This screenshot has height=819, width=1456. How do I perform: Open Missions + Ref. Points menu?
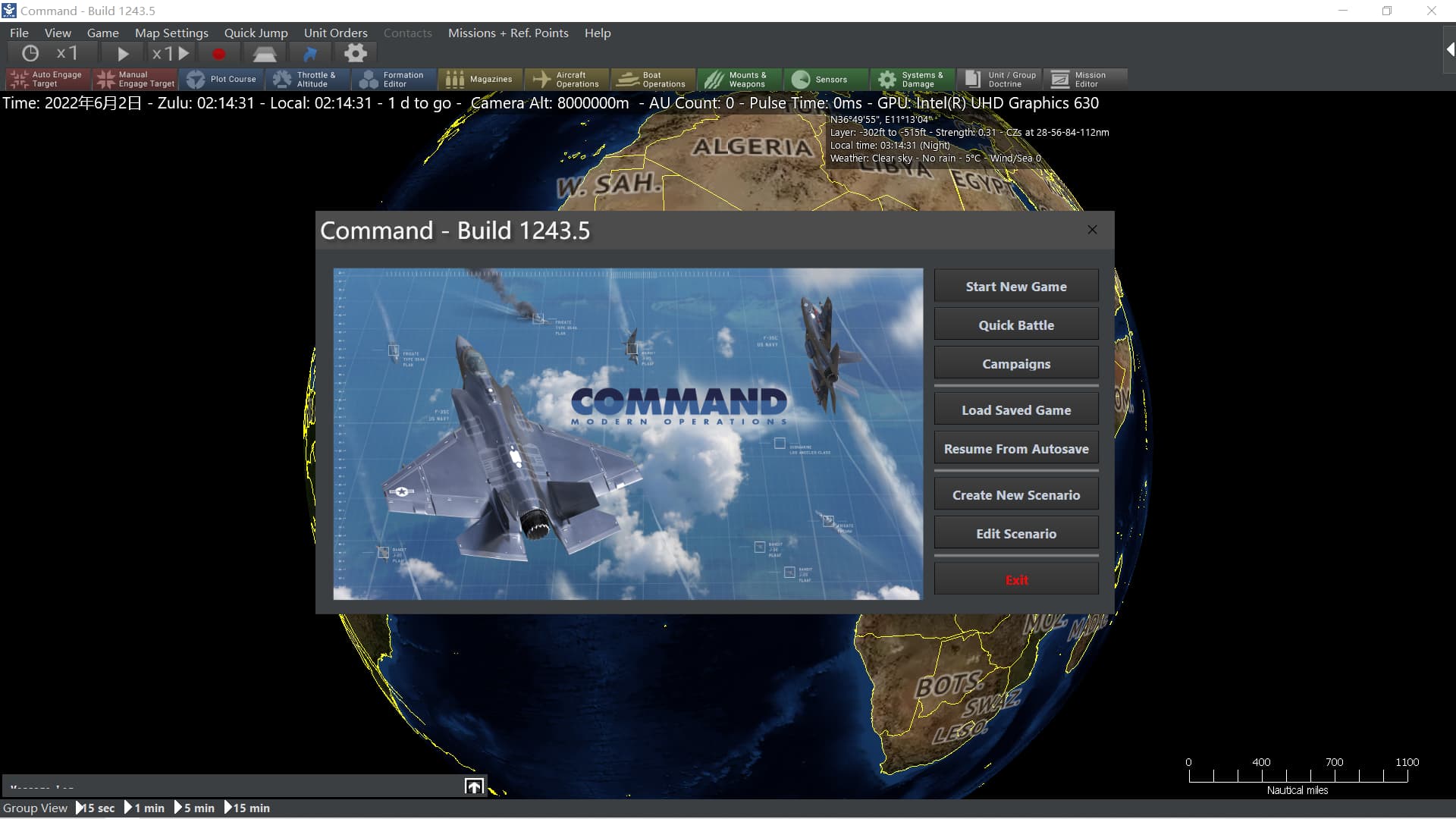point(508,33)
